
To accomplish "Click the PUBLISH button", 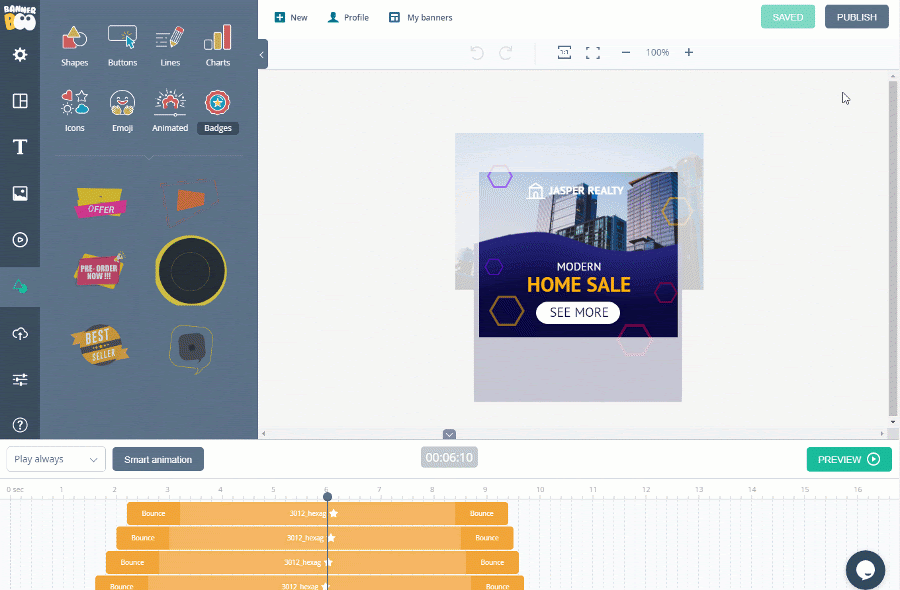I will (x=856, y=17).
